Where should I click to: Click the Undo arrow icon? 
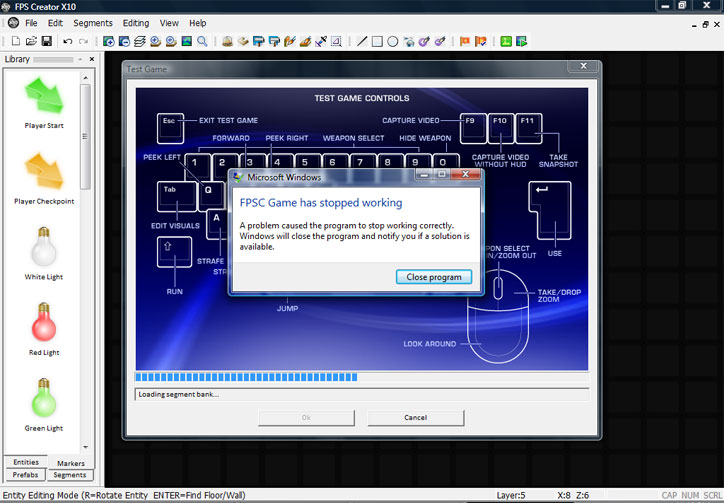pyautogui.click(x=67, y=42)
